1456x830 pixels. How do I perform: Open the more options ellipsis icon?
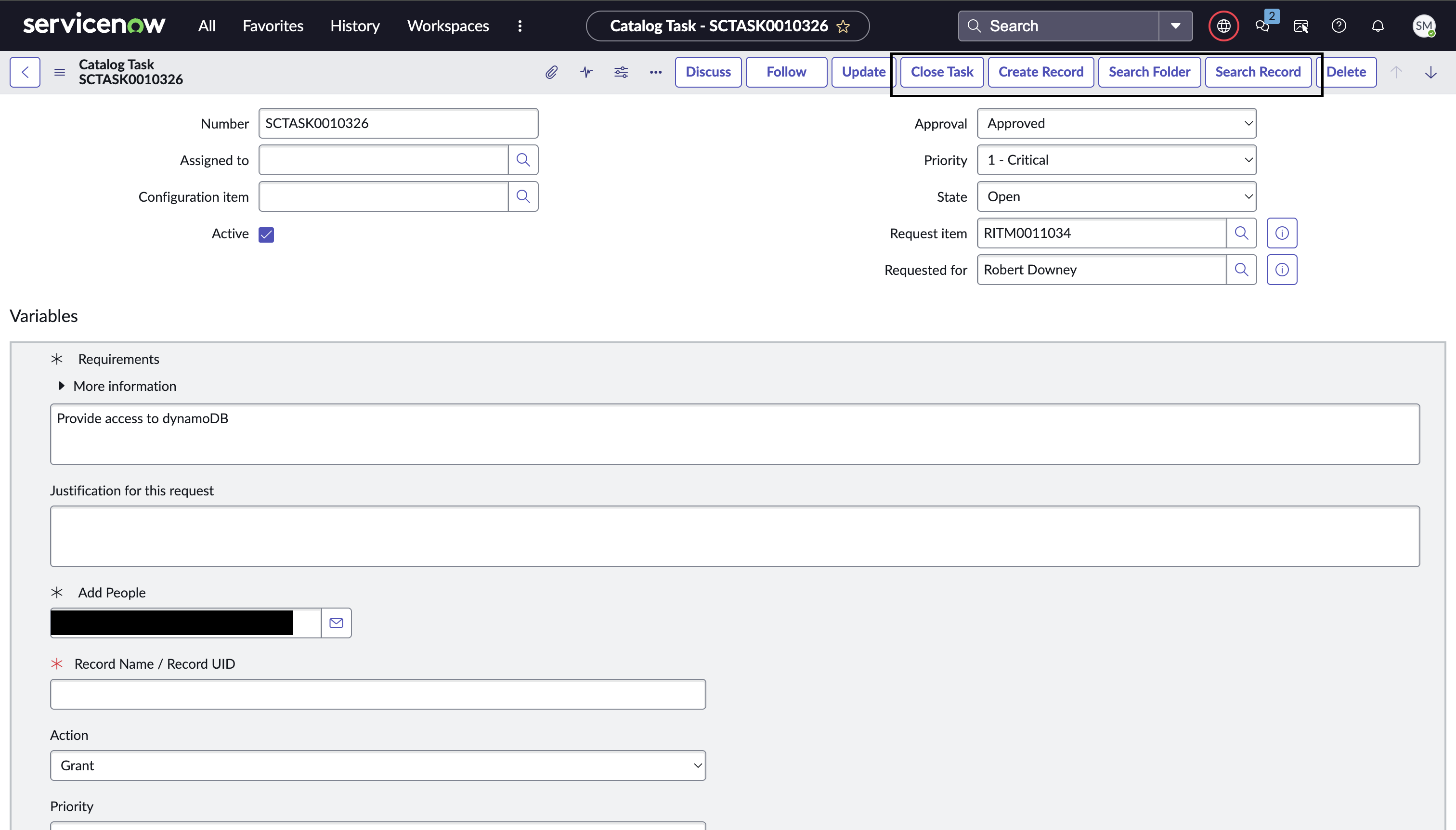click(x=656, y=72)
